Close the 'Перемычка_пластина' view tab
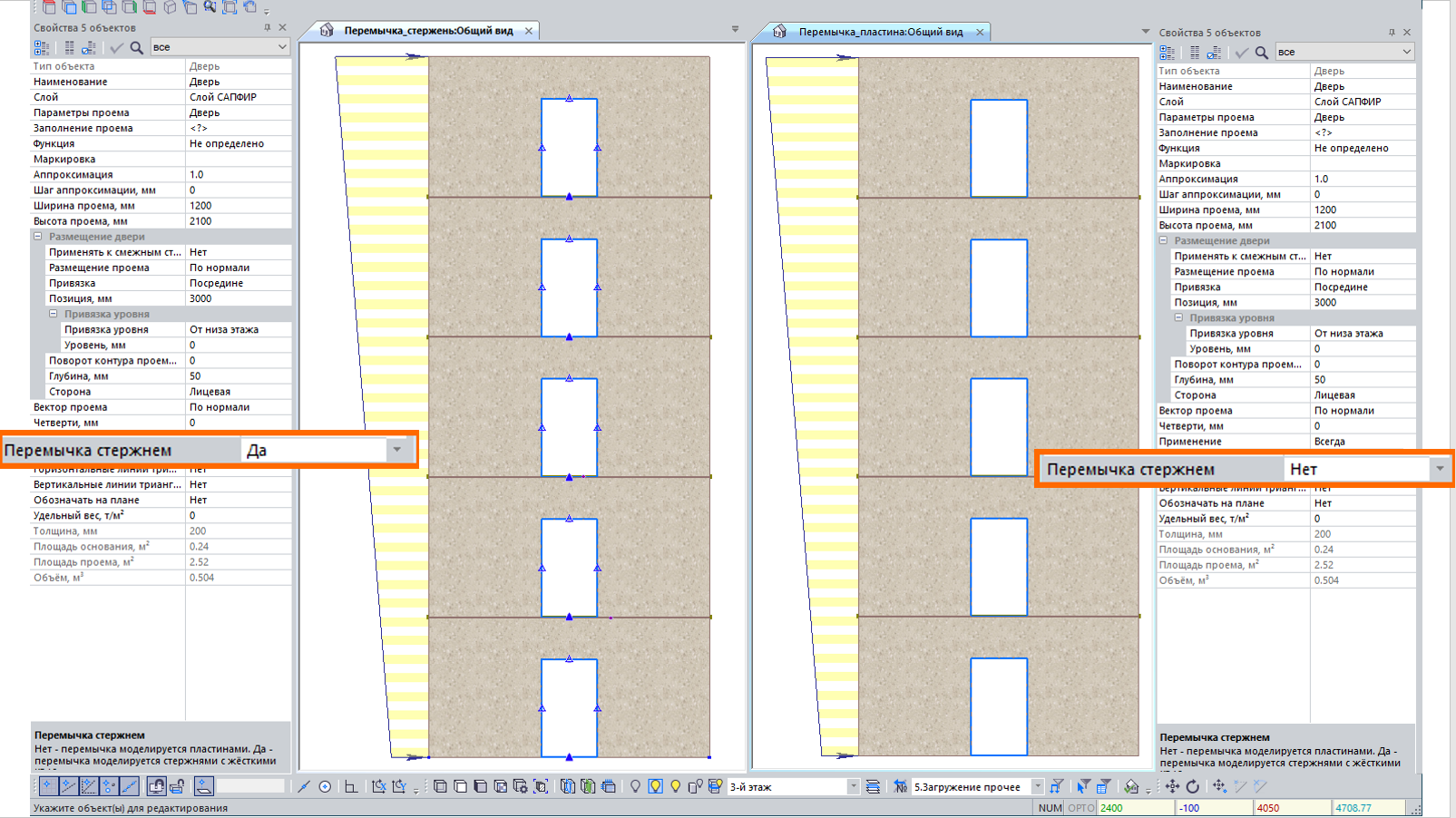1456x818 pixels. [x=980, y=32]
